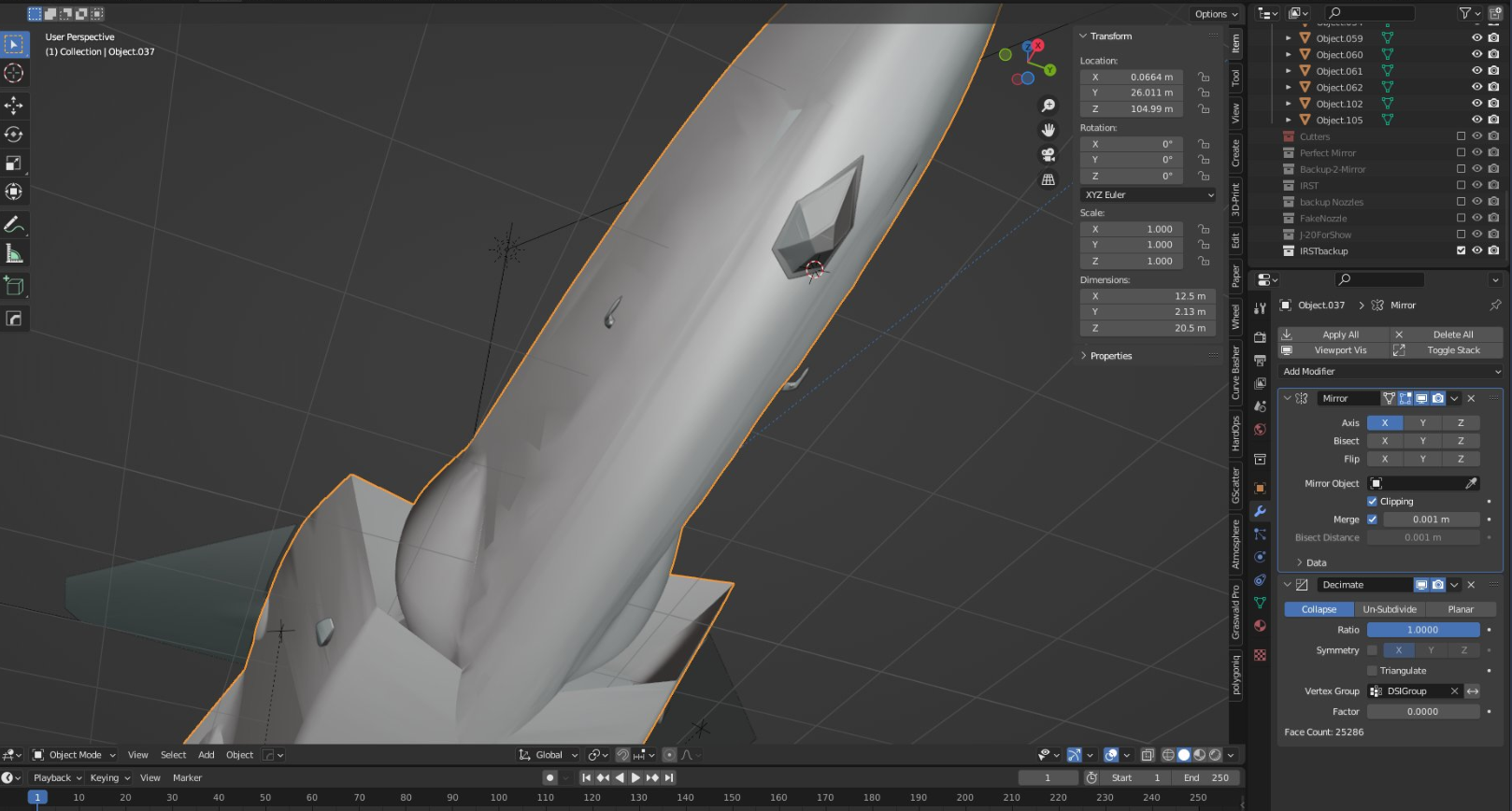Expand the Object.060 tree row
Viewport: 1512px width, 811px height.
1288,55
